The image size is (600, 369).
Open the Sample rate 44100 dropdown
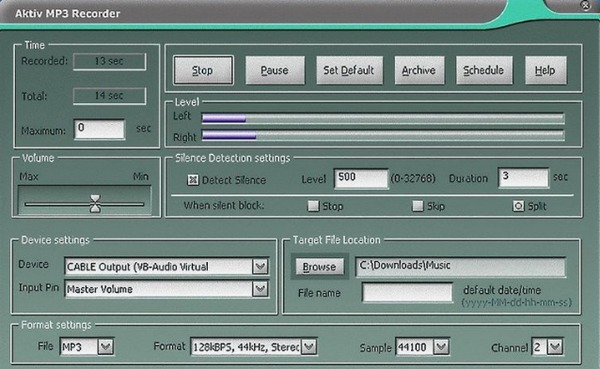pyautogui.click(x=441, y=347)
